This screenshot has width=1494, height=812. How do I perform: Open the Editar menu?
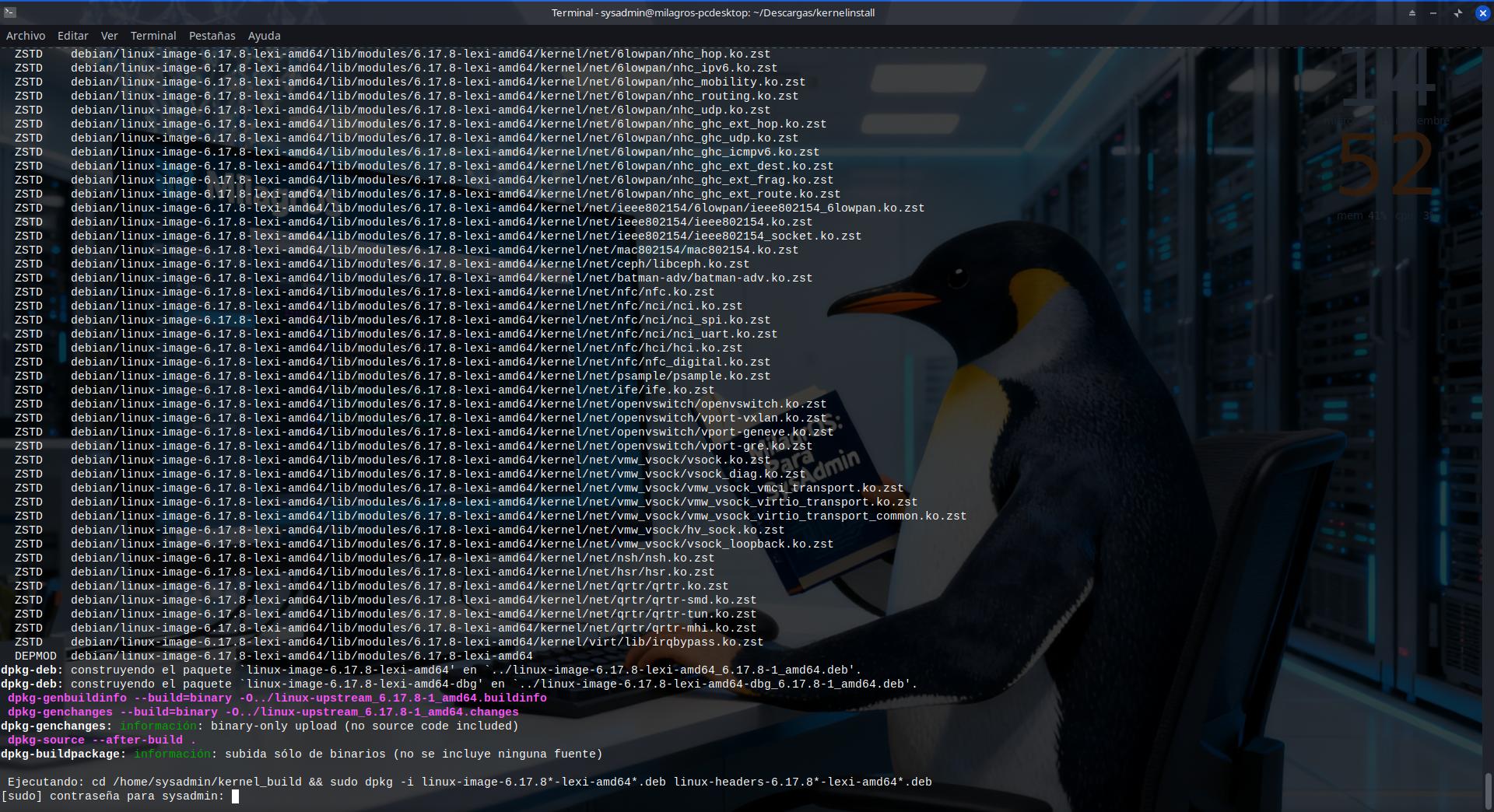point(72,36)
